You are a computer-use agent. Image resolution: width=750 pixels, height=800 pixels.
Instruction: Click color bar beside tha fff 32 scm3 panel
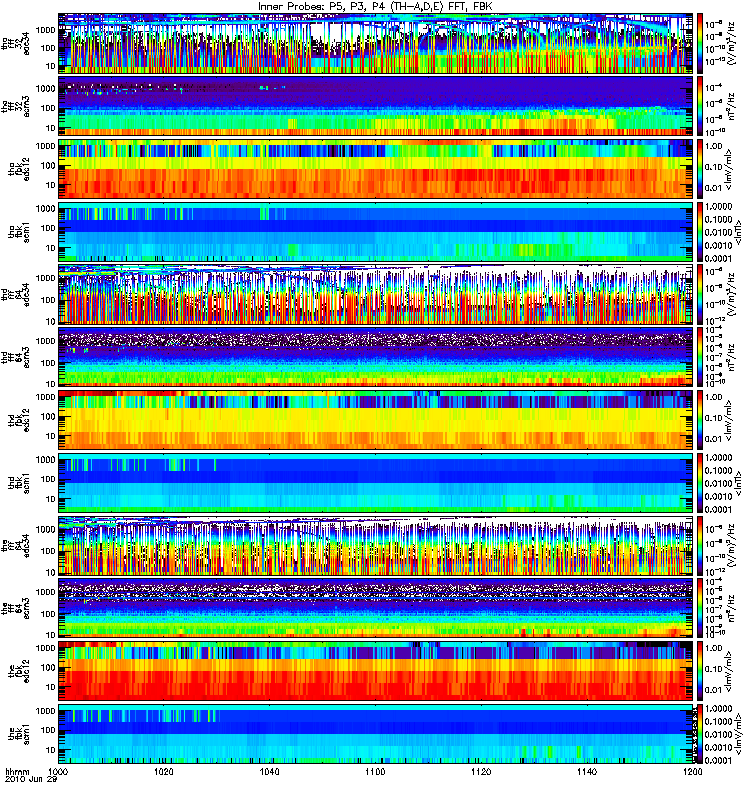700,106
